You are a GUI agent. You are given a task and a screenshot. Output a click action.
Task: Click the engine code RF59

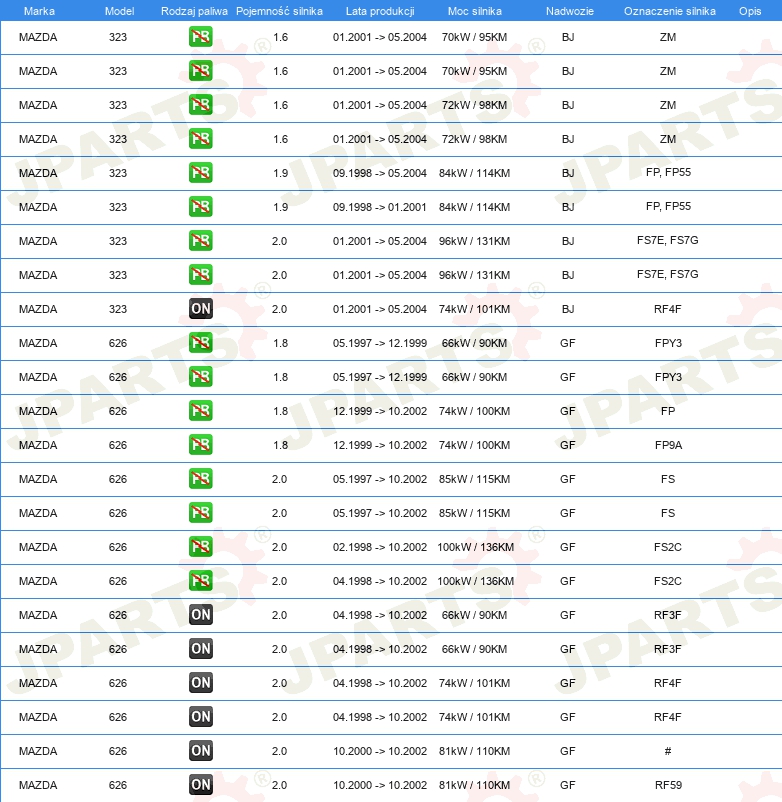click(x=668, y=785)
